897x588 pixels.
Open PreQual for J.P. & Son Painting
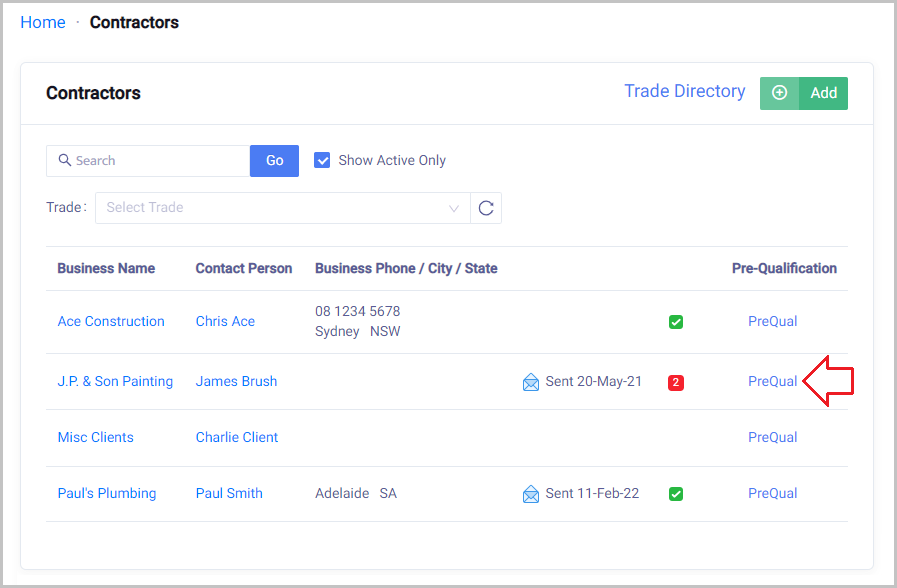pos(772,381)
